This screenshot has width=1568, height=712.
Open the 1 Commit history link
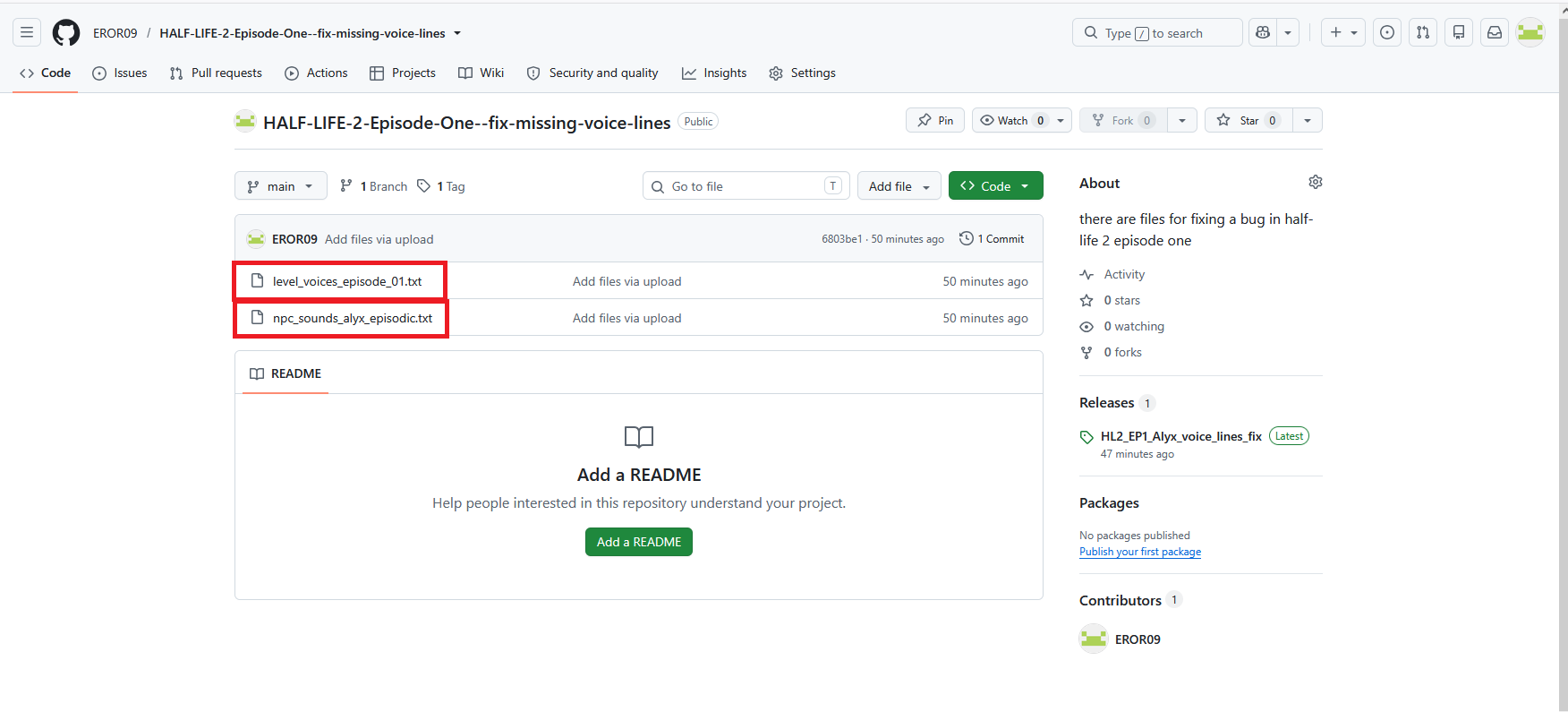[992, 239]
